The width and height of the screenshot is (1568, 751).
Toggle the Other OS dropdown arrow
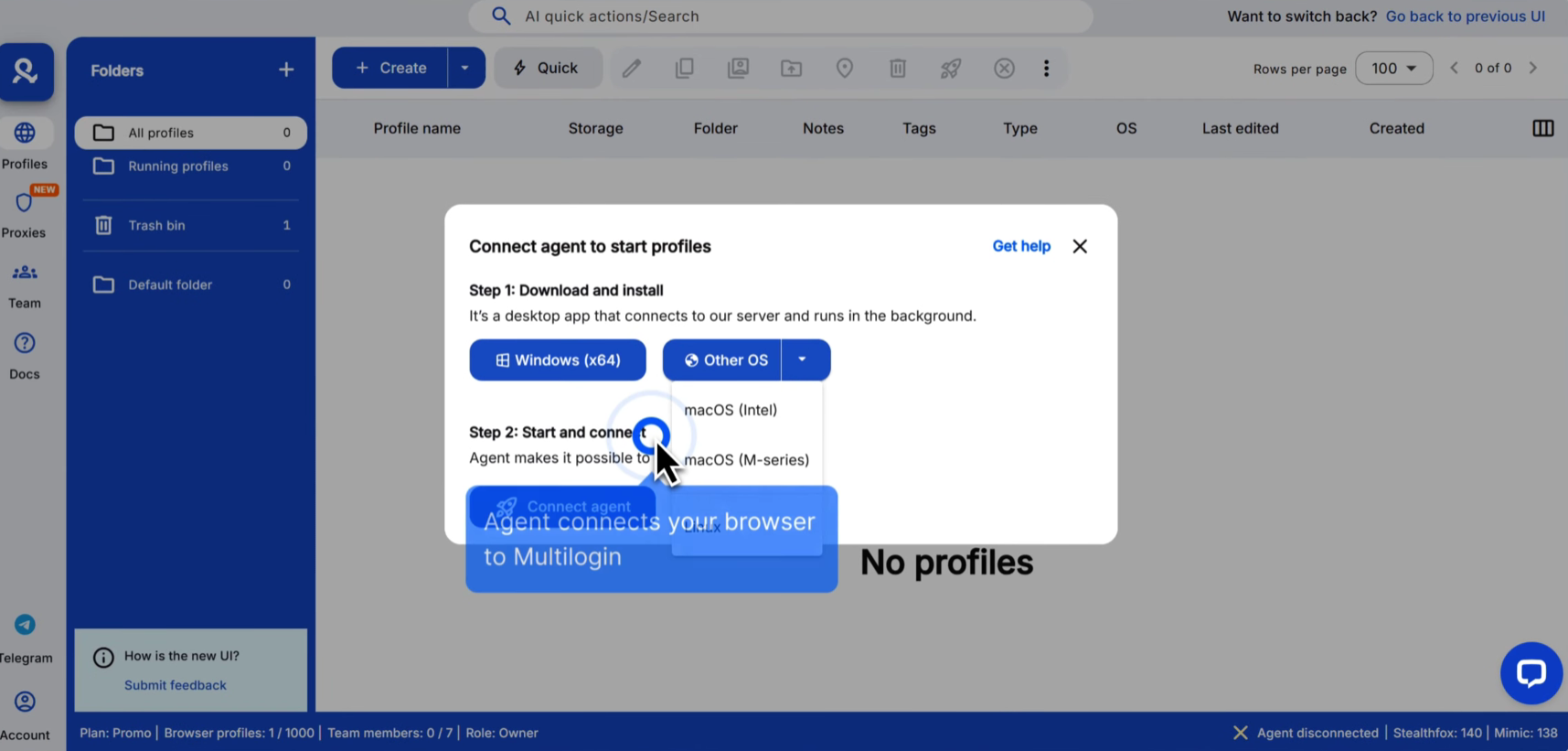coord(803,359)
